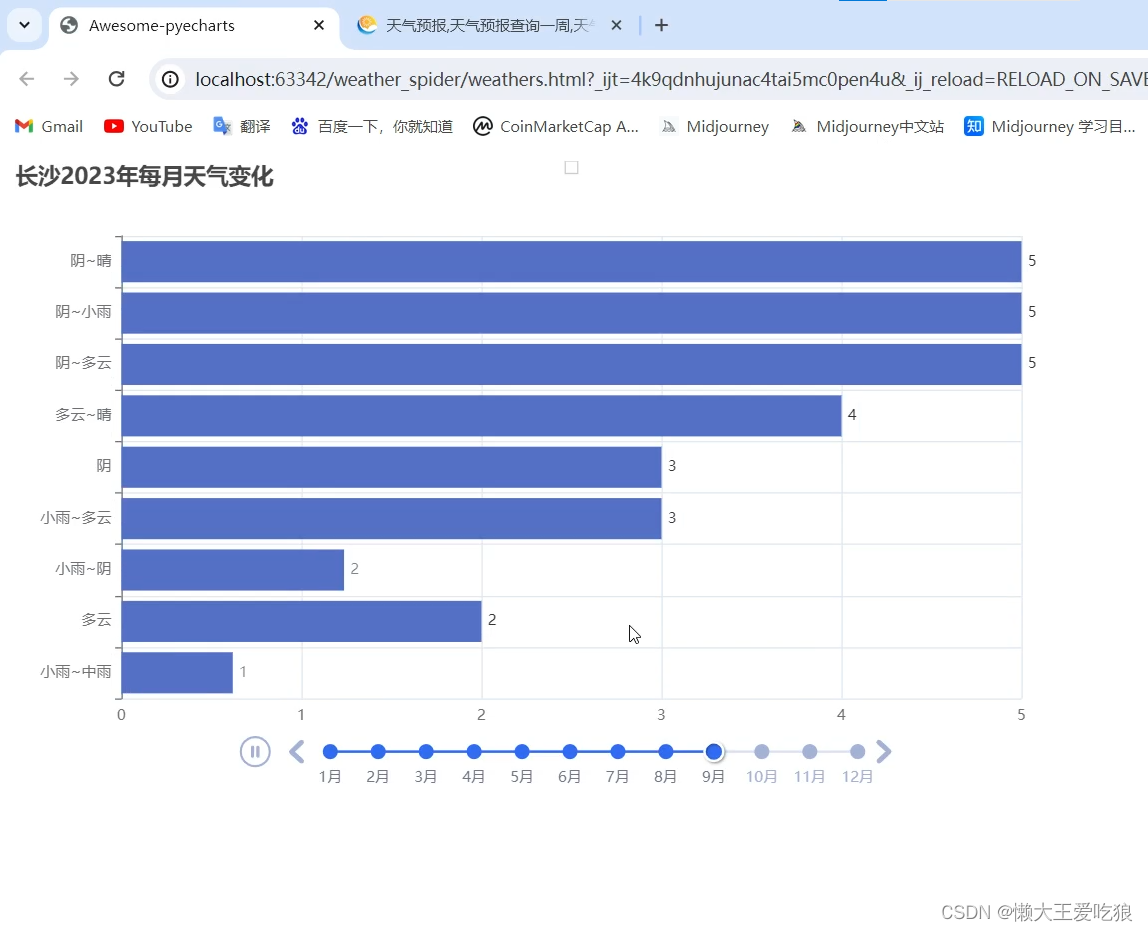Click the current 9月 timeline point
The image size is (1148, 931).
click(714, 752)
